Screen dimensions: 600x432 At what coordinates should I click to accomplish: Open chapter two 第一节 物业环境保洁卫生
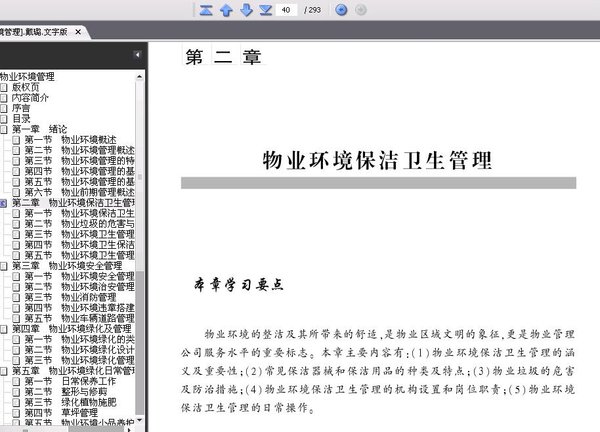point(80,214)
